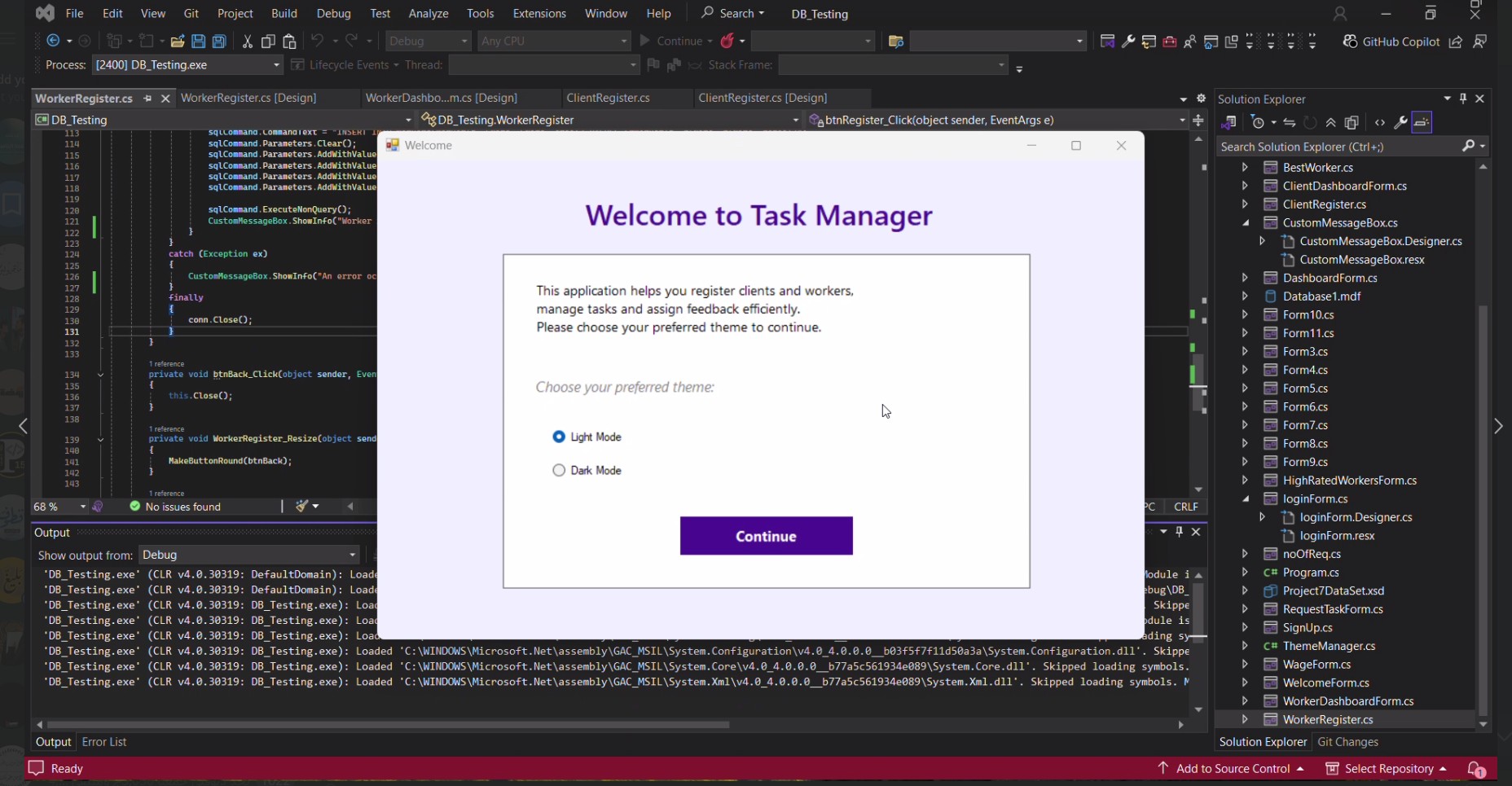Click the Search box in title bar
1512x786 pixels.
click(733, 13)
